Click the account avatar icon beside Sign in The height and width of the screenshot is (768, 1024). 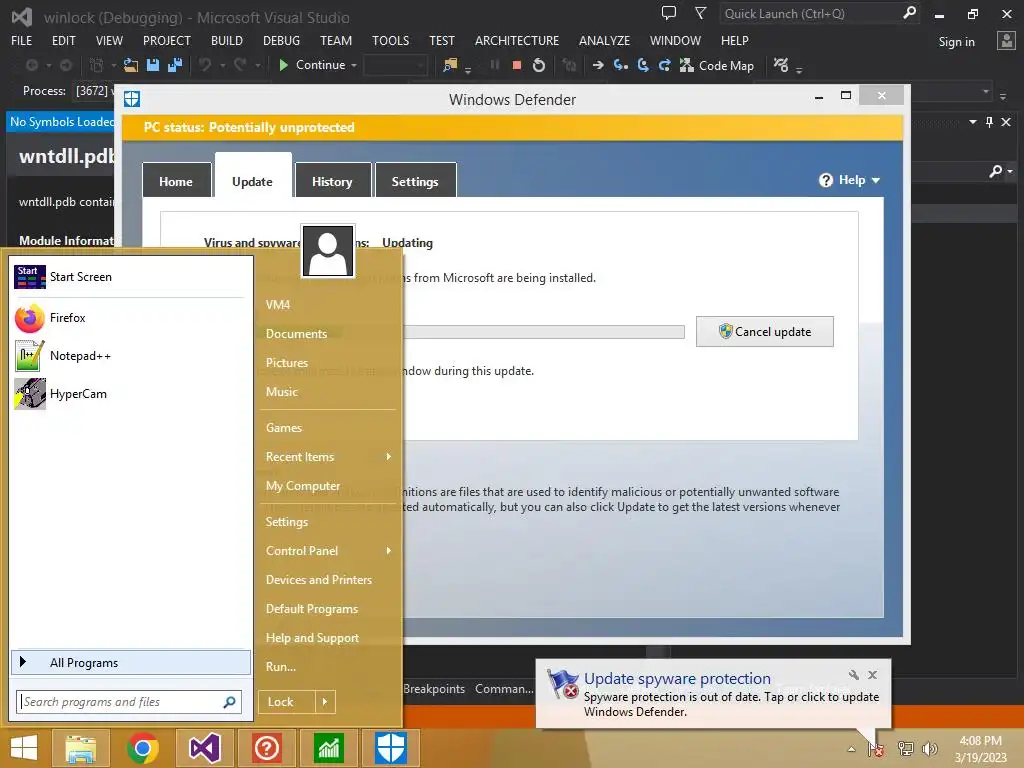click(x=1006, y=40)
